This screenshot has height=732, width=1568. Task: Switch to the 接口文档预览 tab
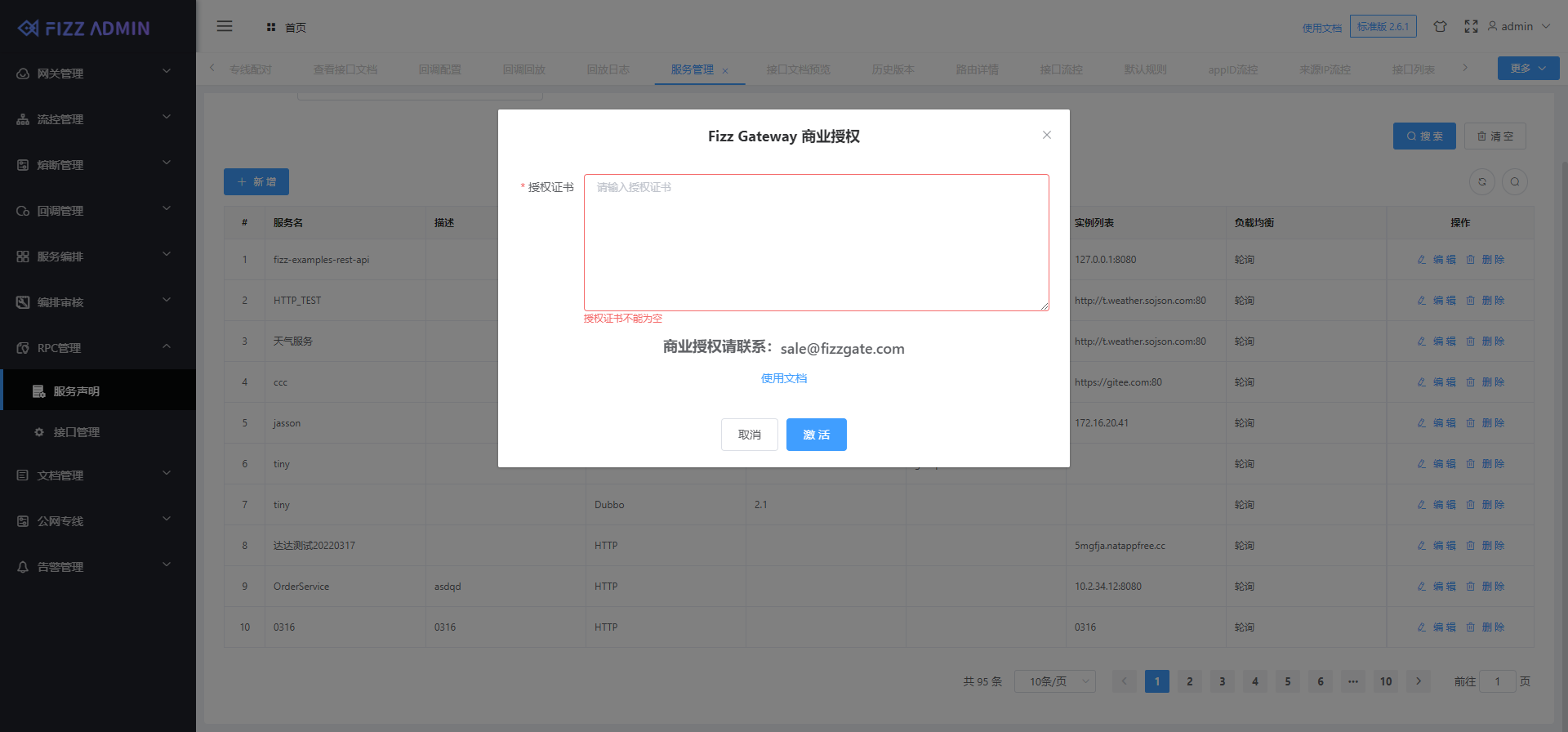[x=798, y=69]
